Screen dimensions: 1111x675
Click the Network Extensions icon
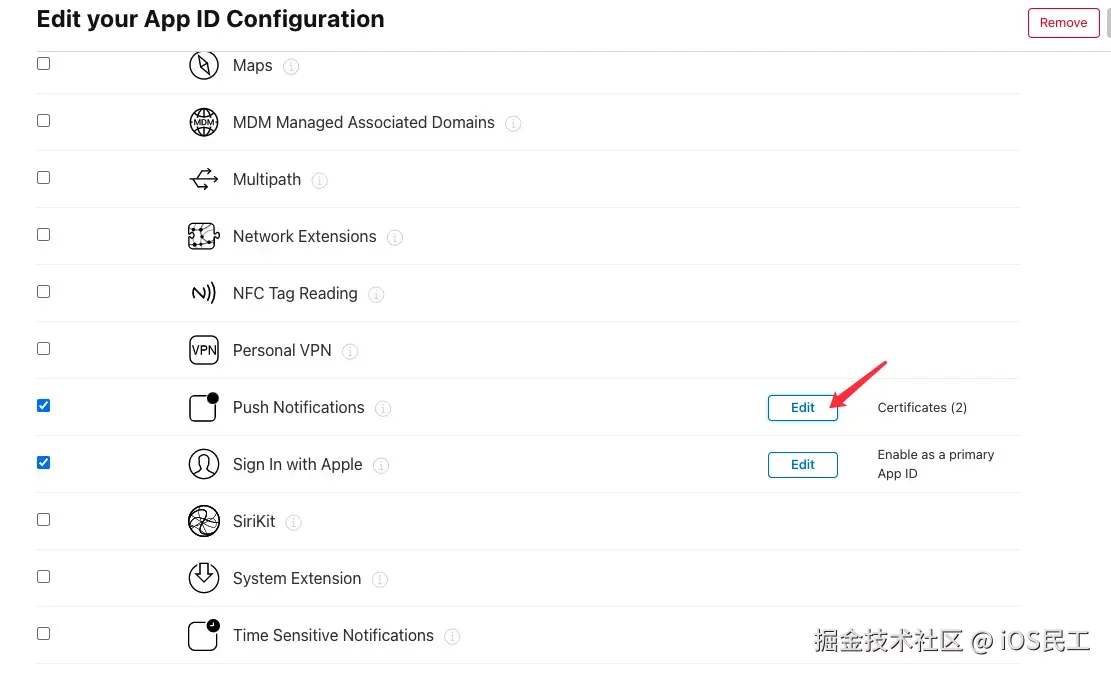point(204,236)
